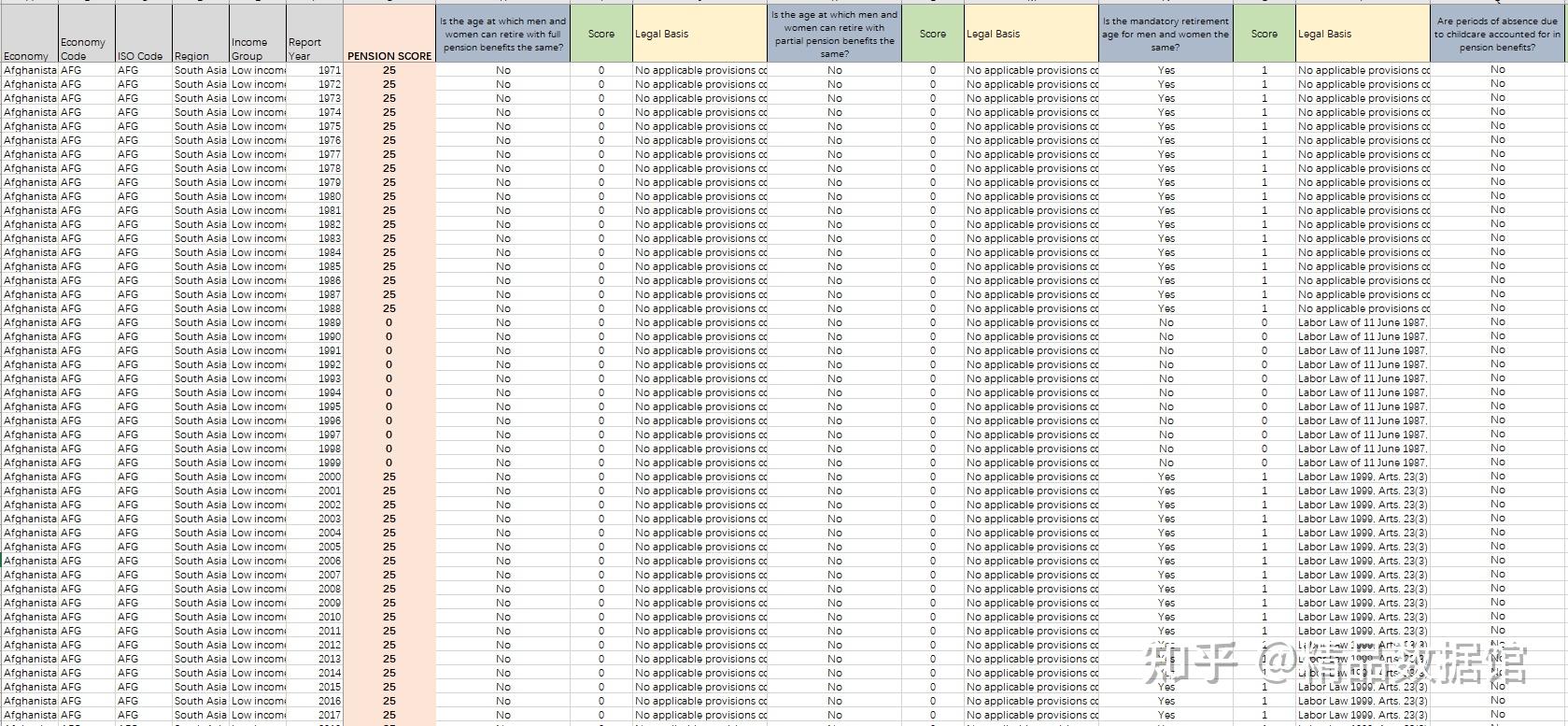Click the "PENSION SCORE" header cell

tap(389, 34)
